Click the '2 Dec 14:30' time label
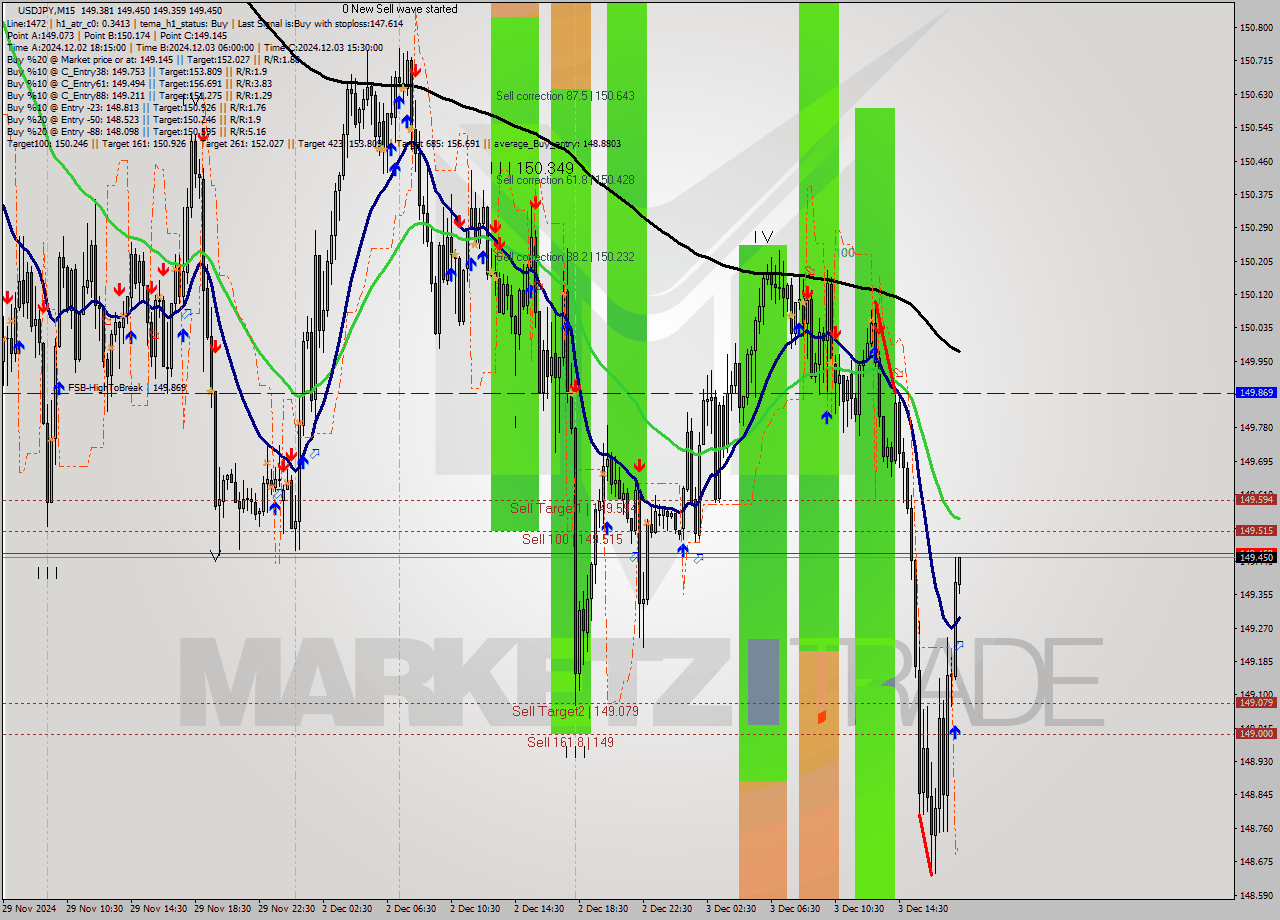1280x920 pixels. (x=539, y=909)
